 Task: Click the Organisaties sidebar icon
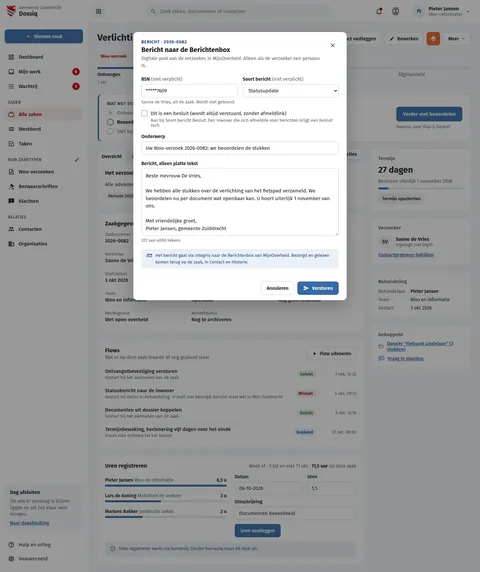[11, 244]
